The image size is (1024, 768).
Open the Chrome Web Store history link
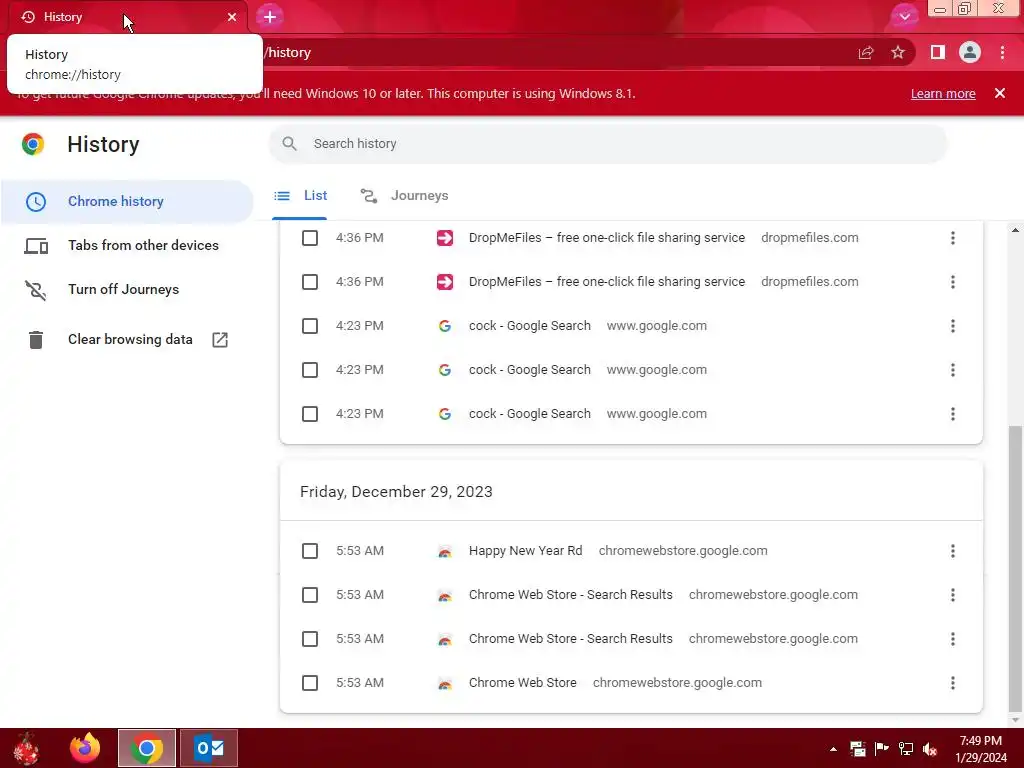[x=522, y=683]
